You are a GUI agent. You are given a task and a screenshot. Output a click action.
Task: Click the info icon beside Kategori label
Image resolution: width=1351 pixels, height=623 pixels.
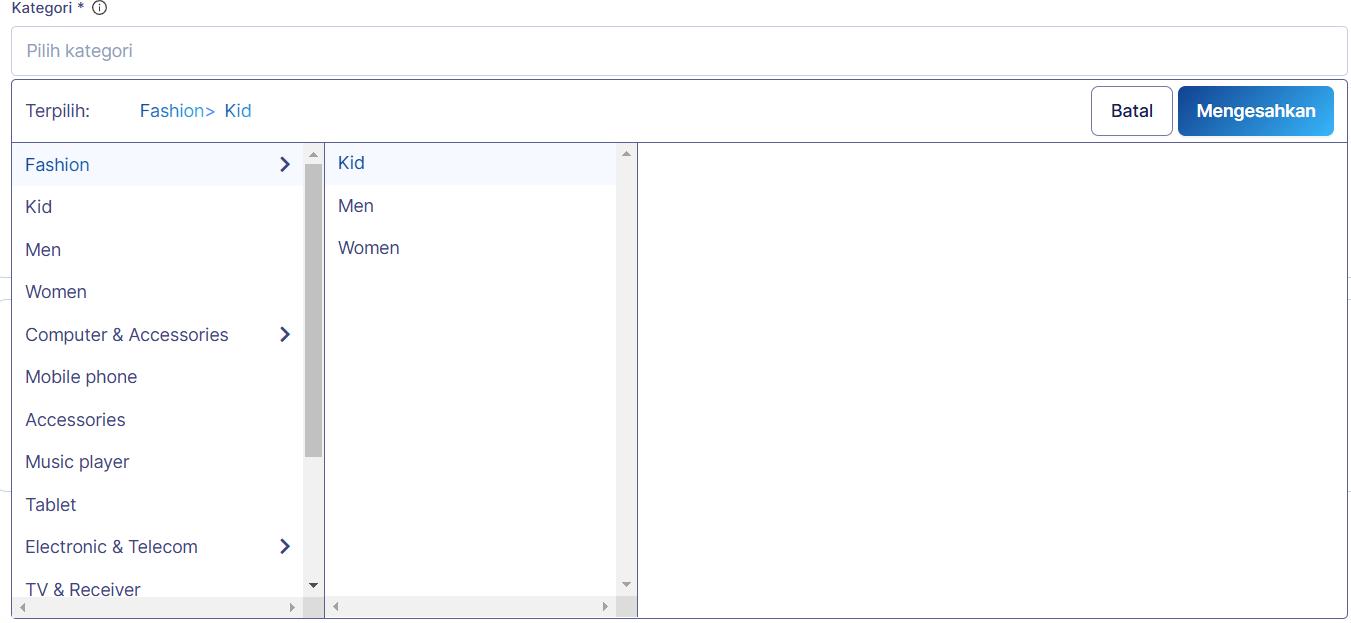point(99,8)
